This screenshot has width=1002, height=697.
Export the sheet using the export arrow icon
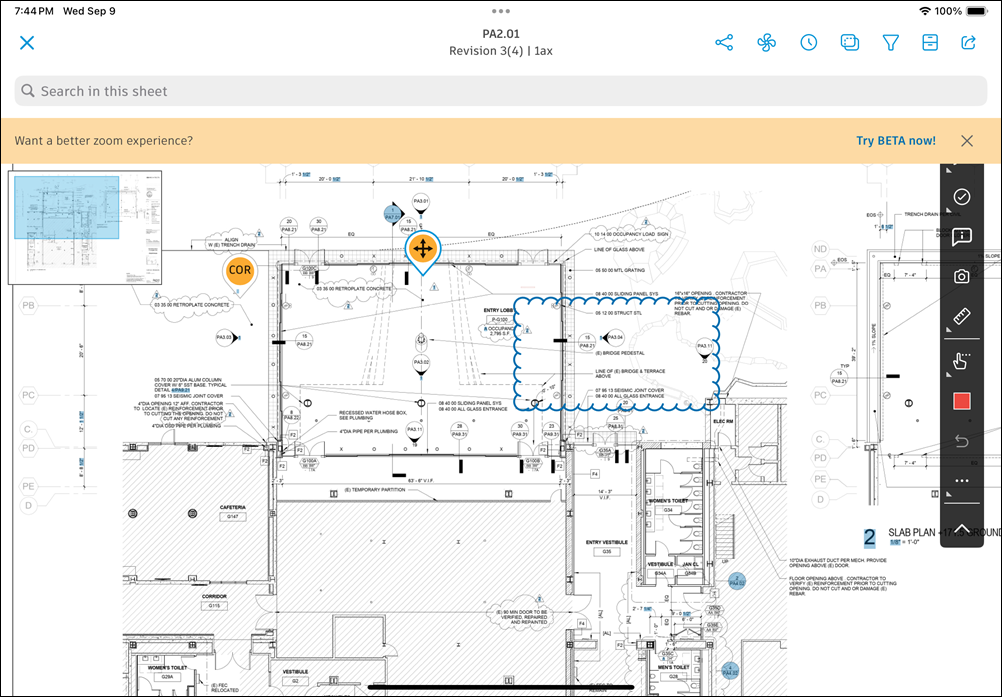coord(969,43)
